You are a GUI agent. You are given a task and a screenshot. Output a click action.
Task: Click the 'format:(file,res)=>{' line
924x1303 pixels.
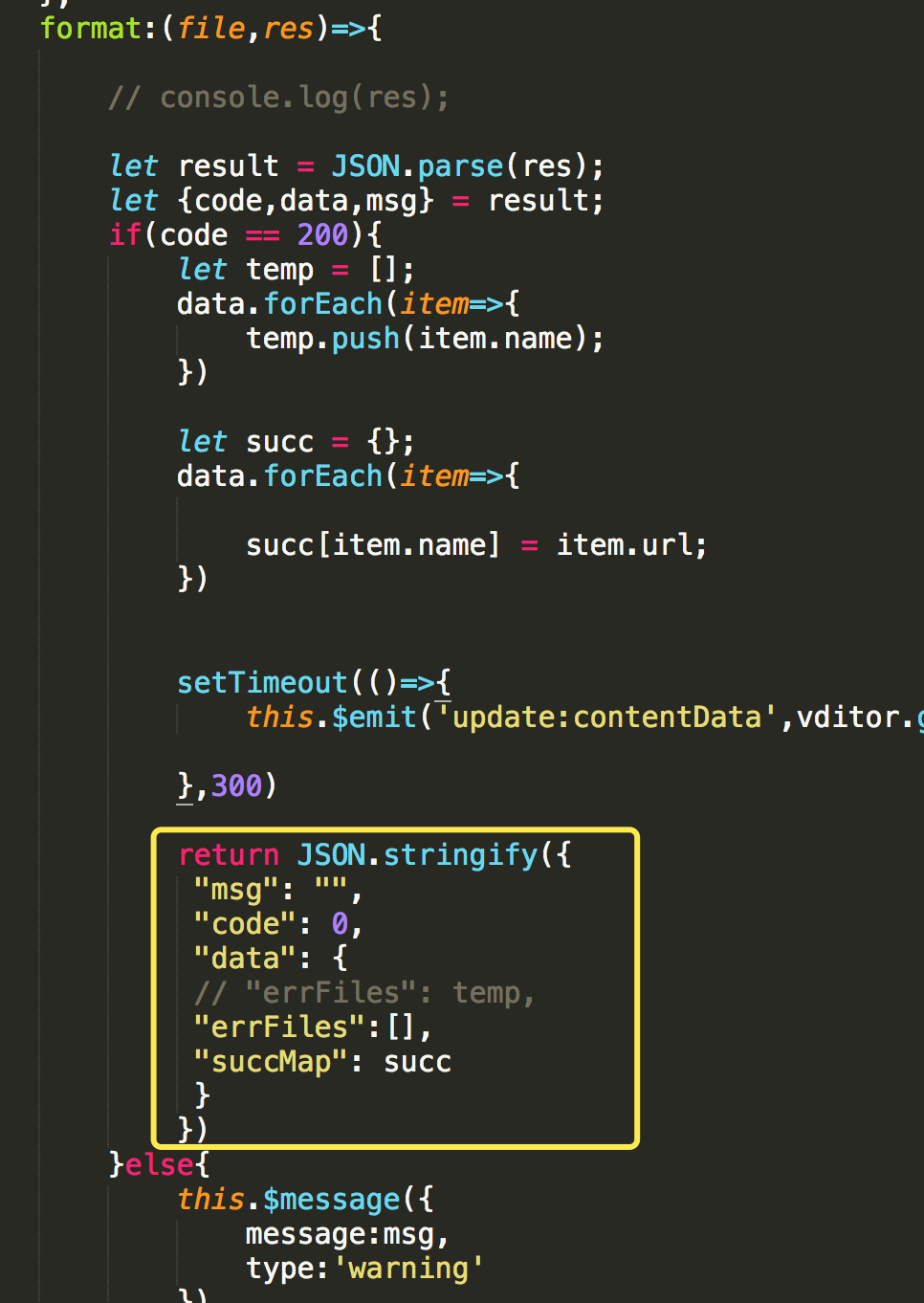point(210,29)
